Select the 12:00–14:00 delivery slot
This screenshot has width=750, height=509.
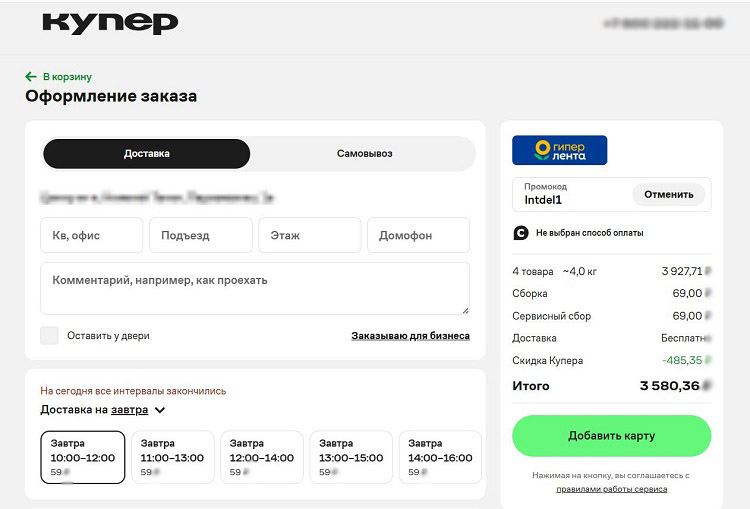tap(261, 457)
